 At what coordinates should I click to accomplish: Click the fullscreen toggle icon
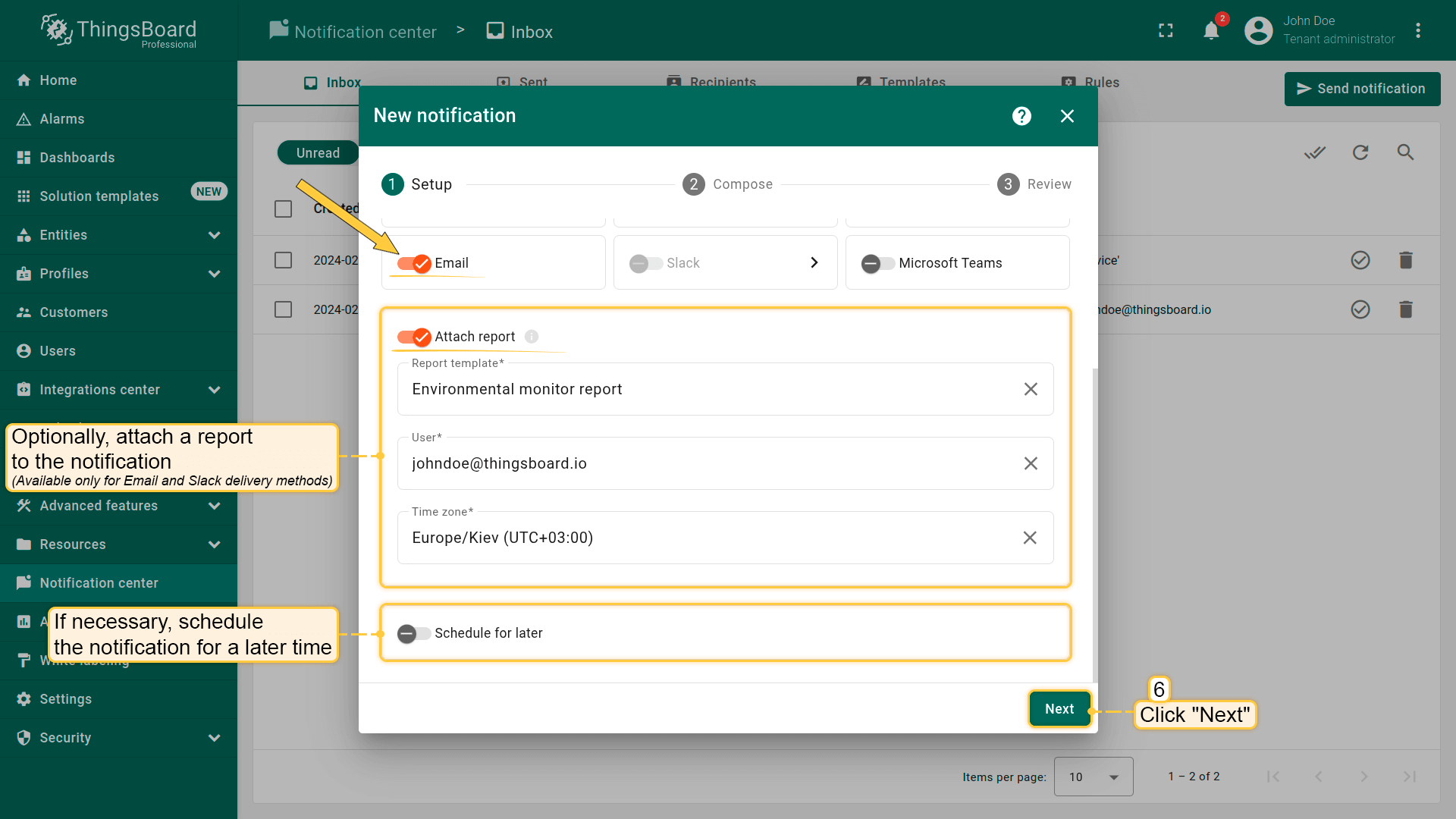tap(1166, 31)
